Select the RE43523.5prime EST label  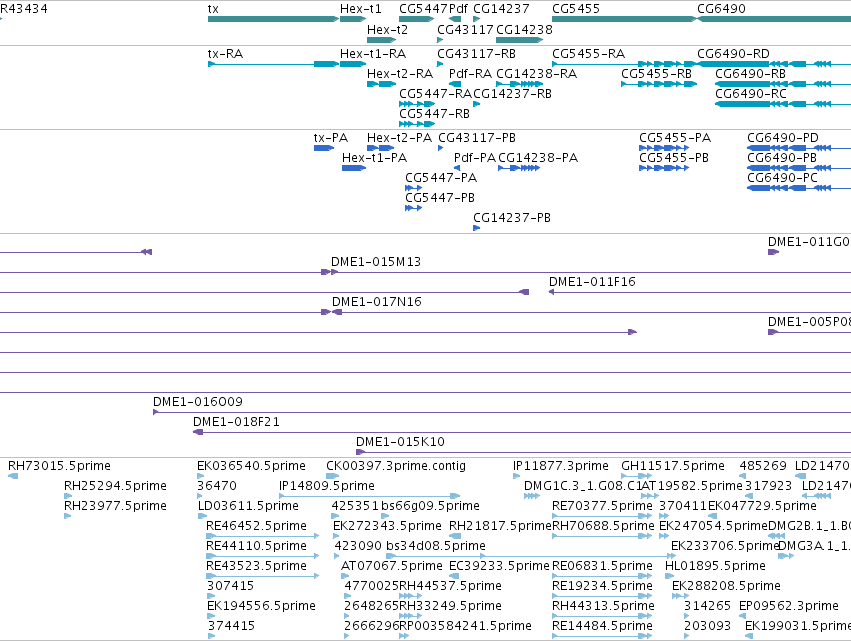(257, 567)
